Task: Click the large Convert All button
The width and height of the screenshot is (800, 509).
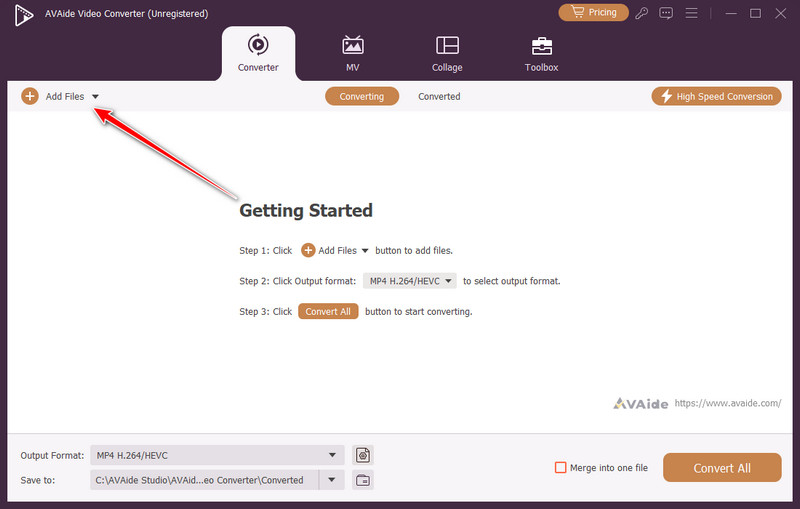Action: 722,468
